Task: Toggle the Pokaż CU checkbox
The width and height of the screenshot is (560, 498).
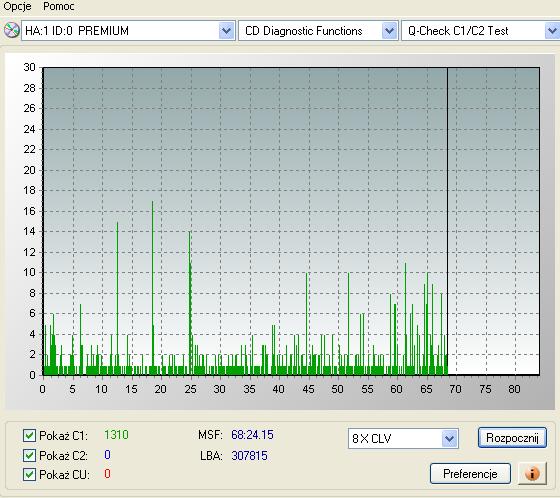Action: [x=29, y=474]
